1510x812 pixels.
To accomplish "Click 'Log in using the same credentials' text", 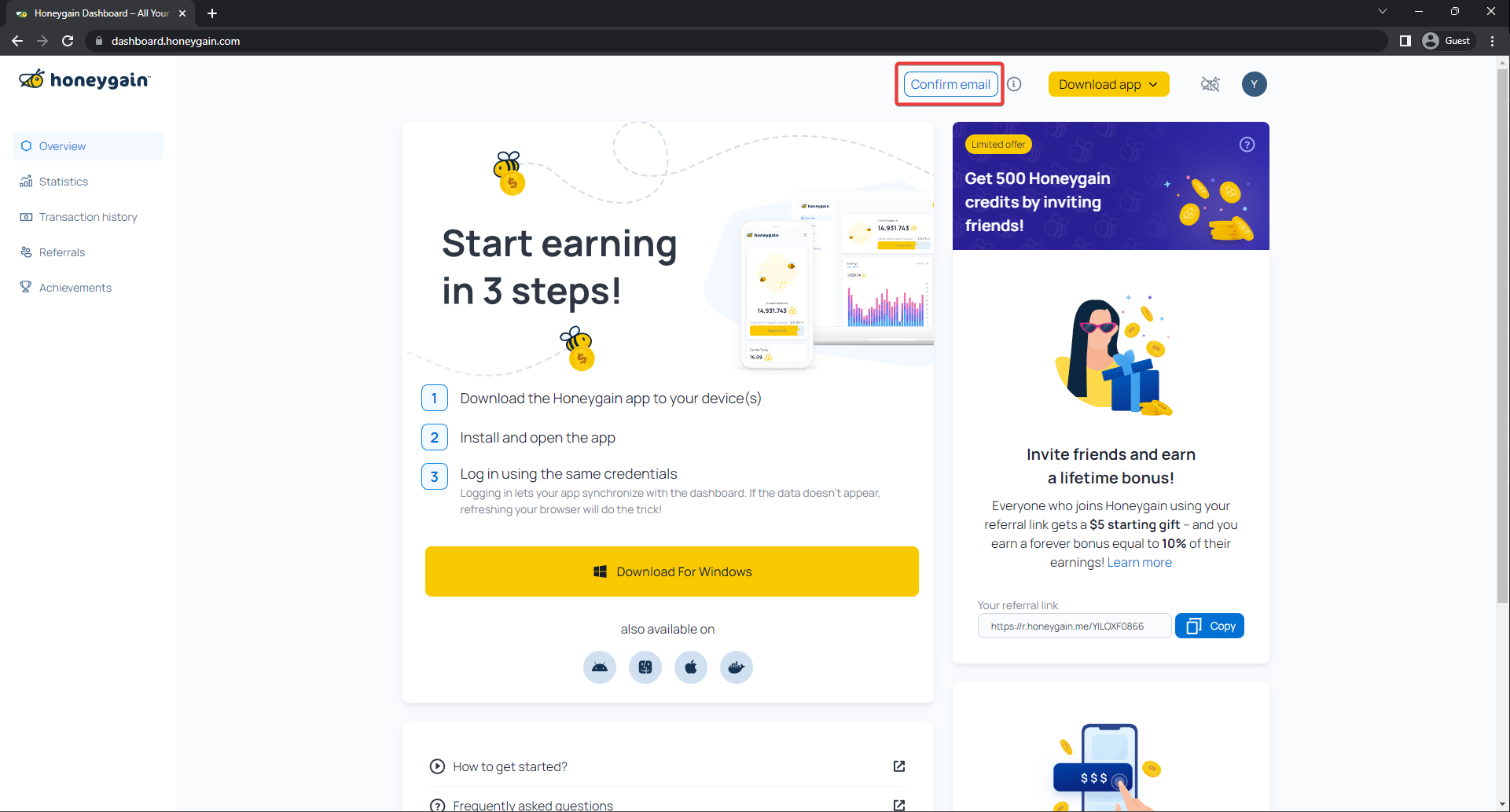I will pyautogui.click(x=568, y=474).
